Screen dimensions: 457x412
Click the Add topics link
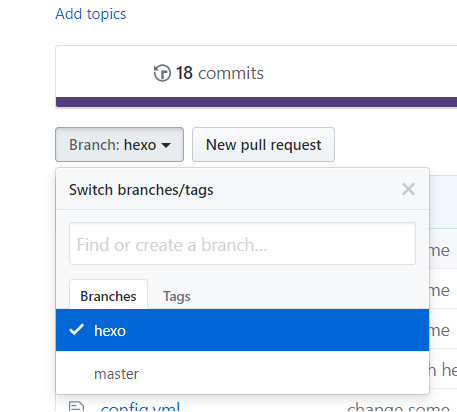pos(91,14)
